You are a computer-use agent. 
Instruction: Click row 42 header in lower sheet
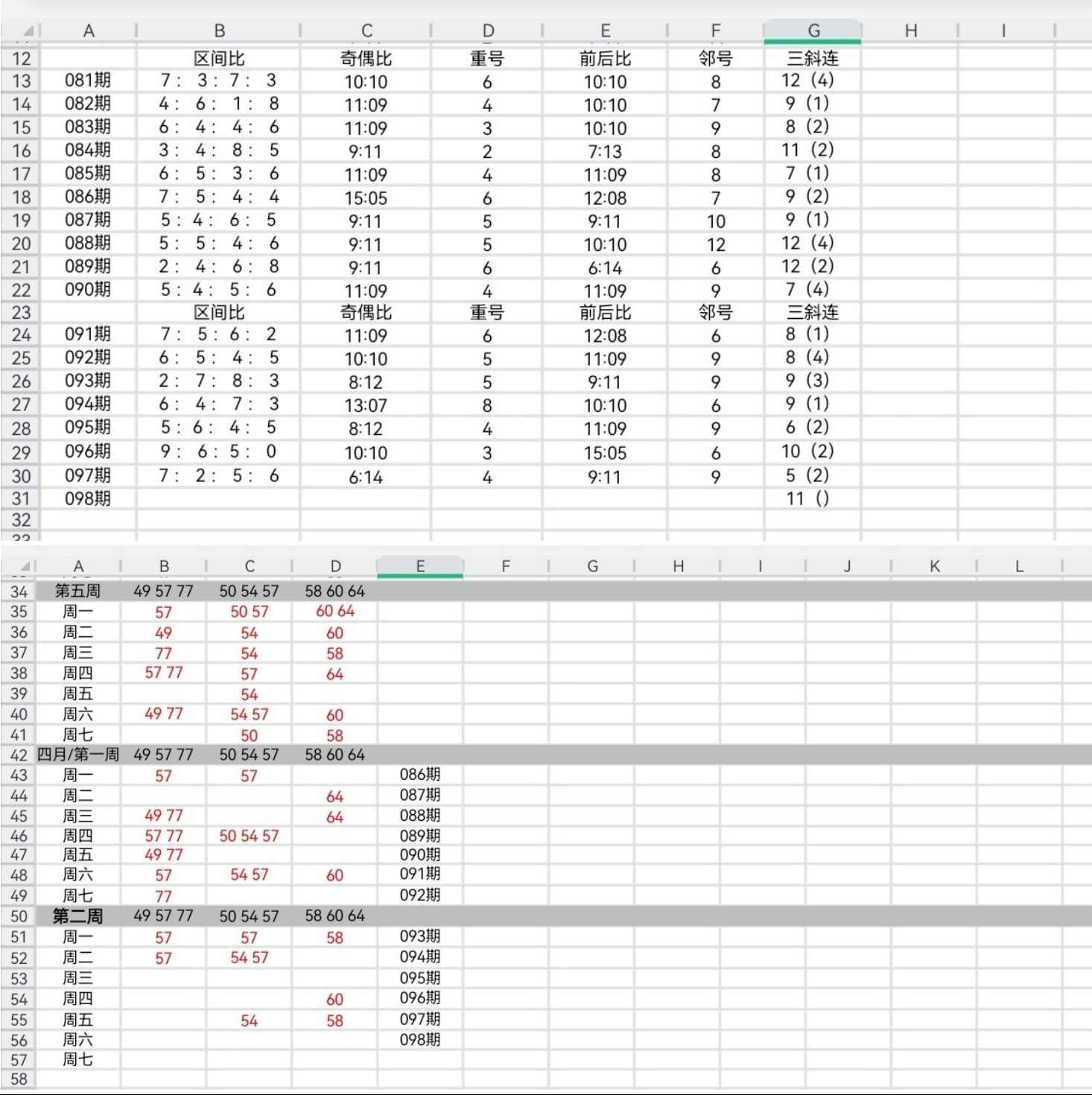pyautogui.click(x=19, y=755)
